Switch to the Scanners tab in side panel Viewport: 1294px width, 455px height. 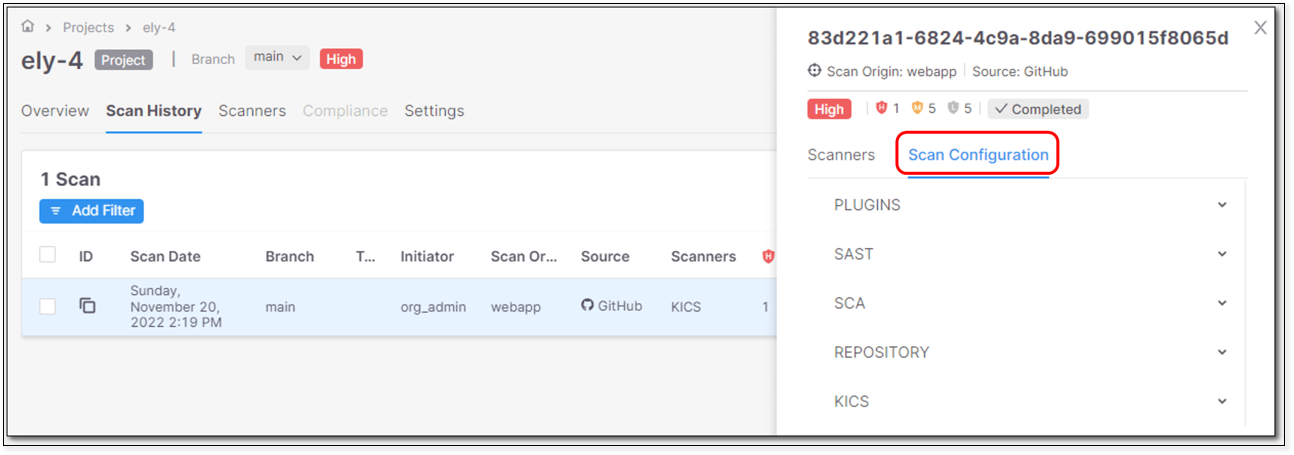point(841,155)
